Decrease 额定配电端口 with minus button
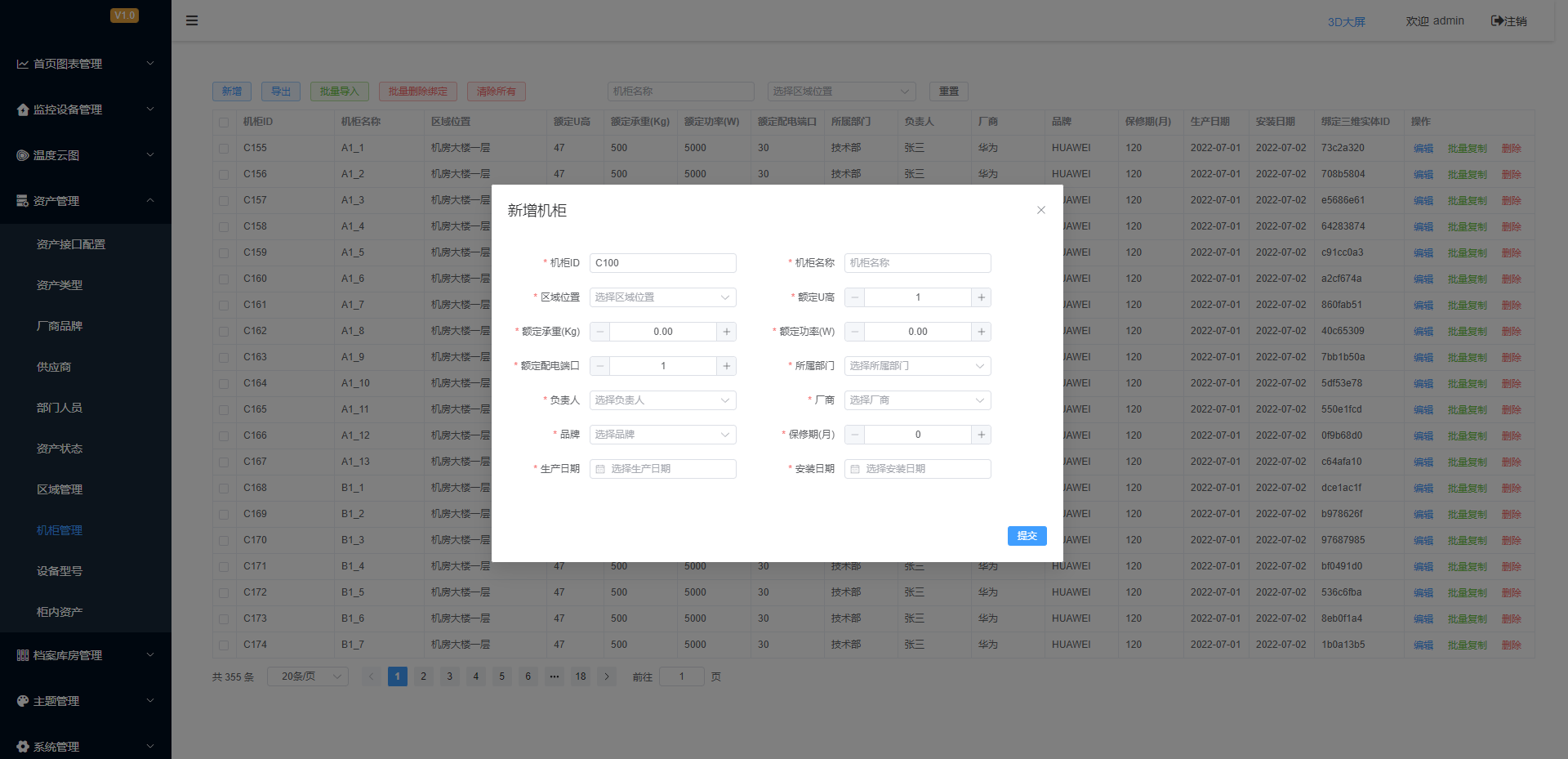1568x759 pixels. (x=600, y=366)
